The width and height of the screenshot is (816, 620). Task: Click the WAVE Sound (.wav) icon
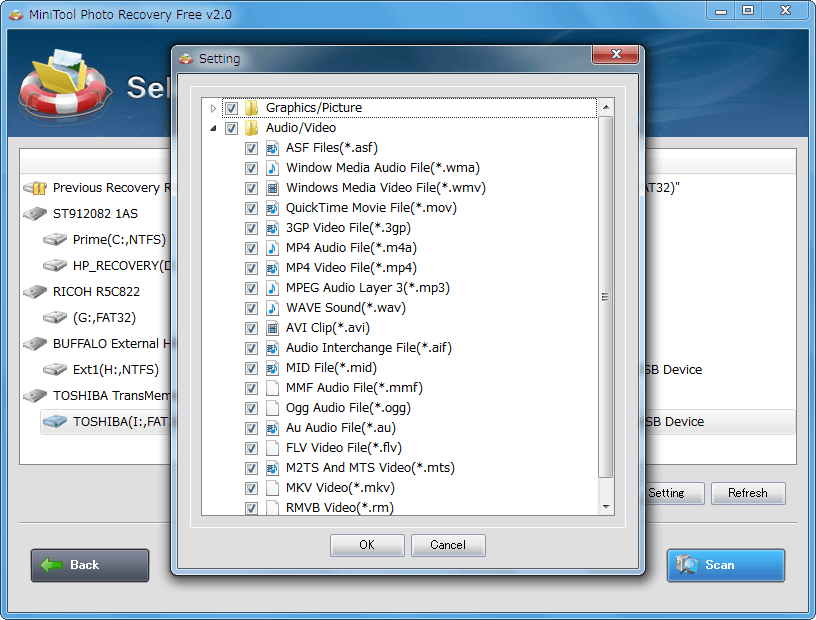coord(272,308)
